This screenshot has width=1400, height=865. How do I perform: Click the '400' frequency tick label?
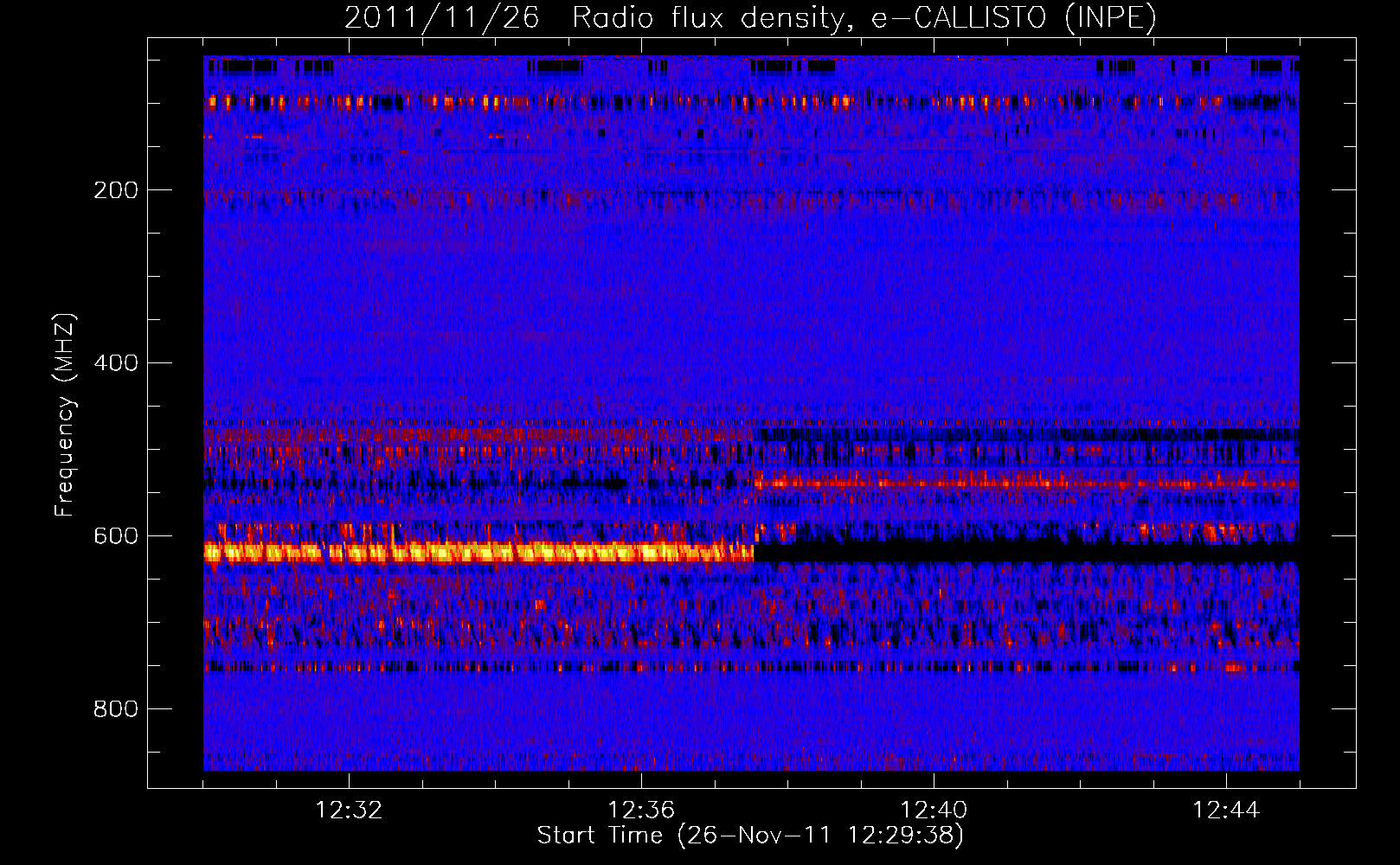(116, 363)
